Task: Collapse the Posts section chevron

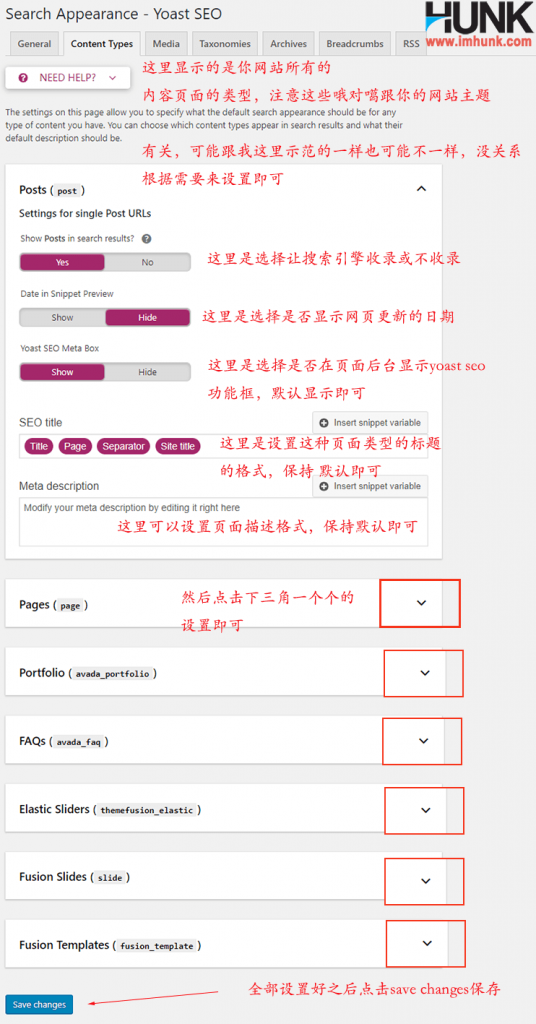Action: click(x=421, y=189)
